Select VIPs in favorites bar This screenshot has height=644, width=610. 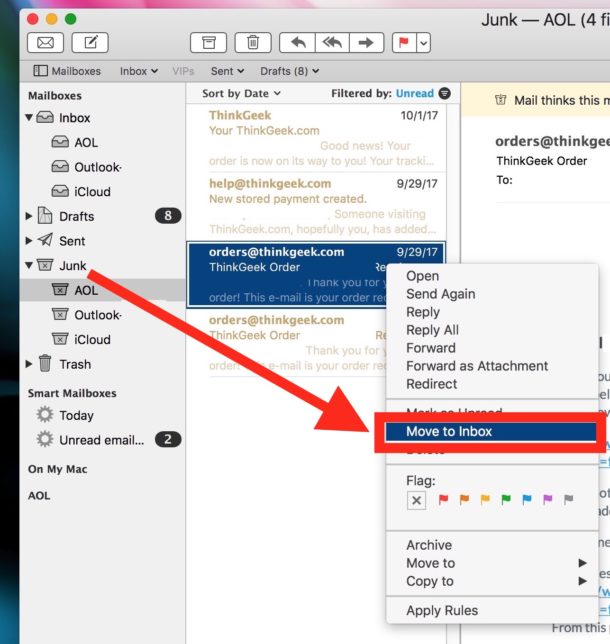point(183,71)
